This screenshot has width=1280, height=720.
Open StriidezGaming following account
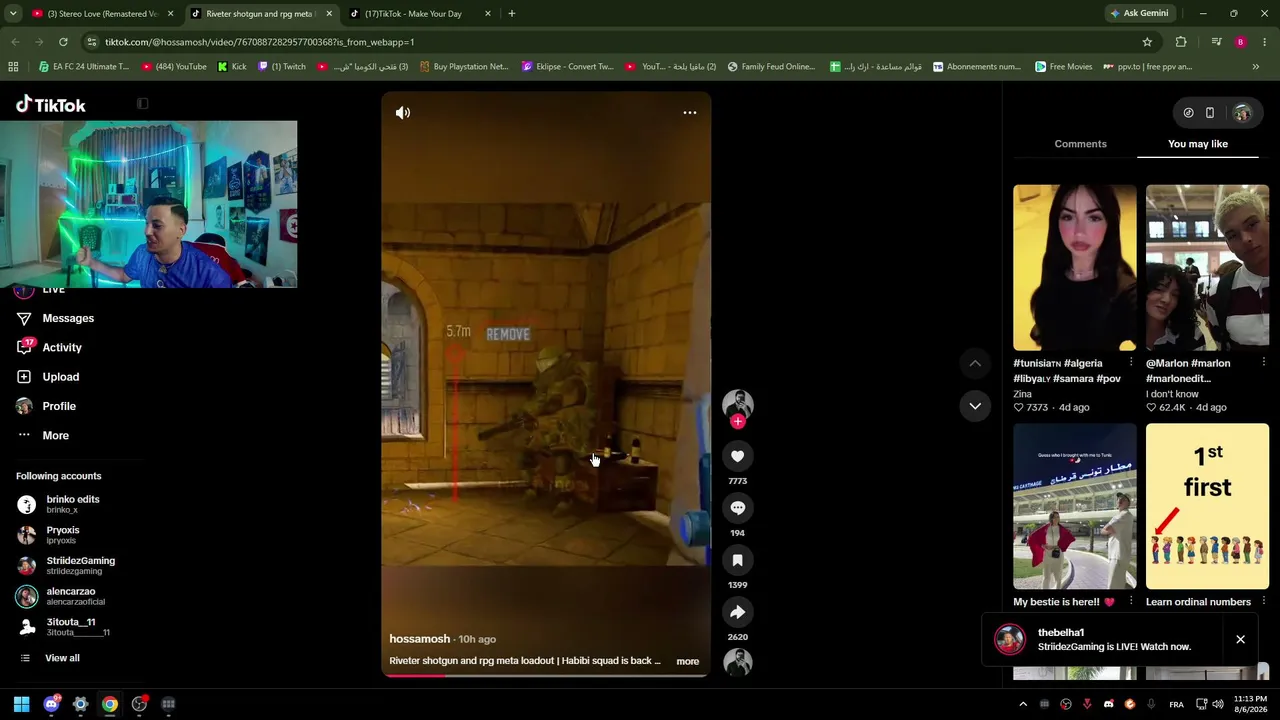(x=80, y=566)
